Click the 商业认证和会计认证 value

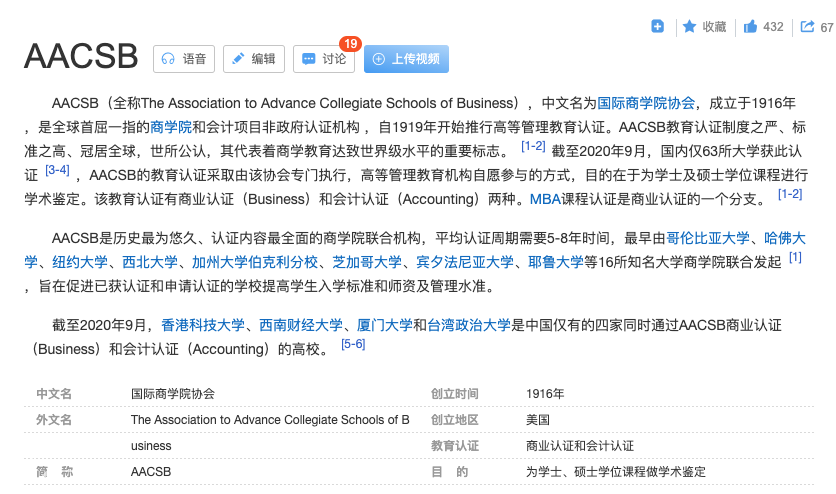(580, 446)
